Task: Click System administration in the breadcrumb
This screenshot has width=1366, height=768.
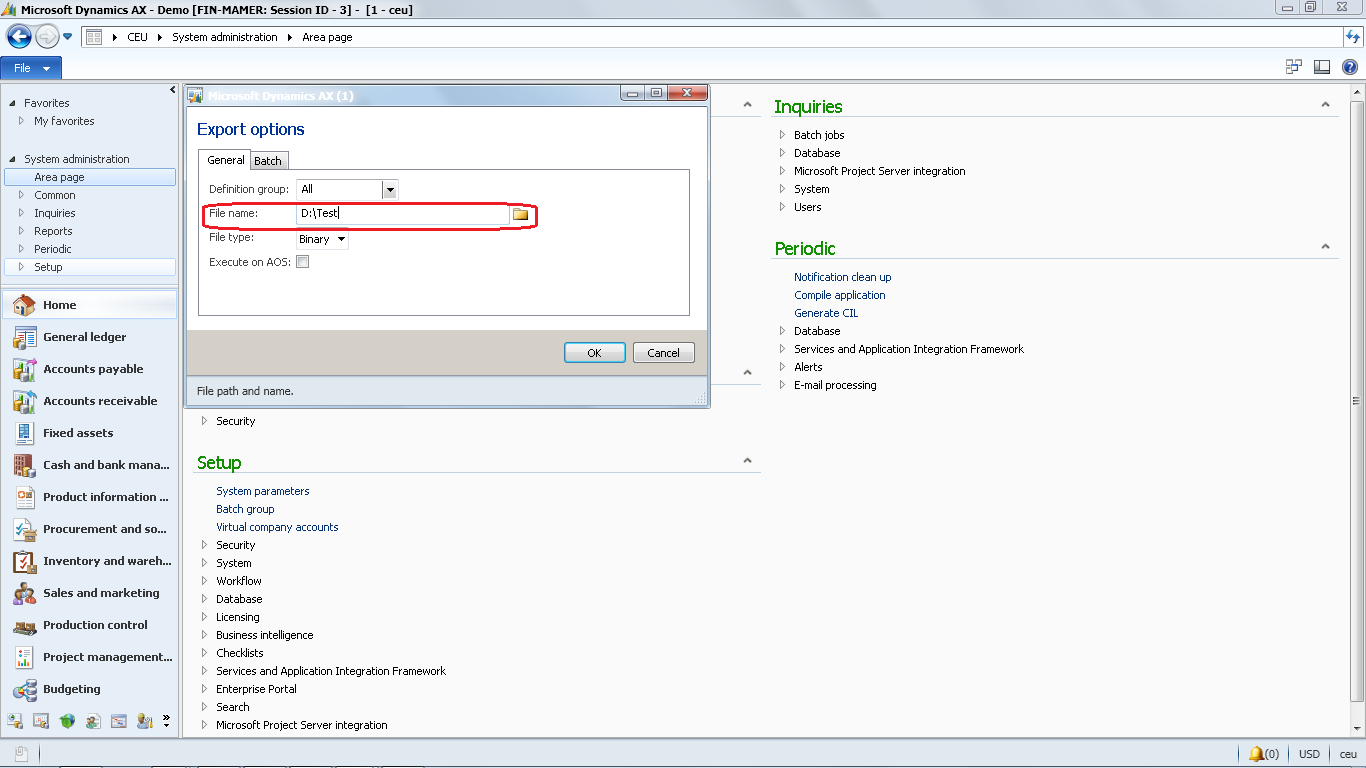Action: tap(225, 37)
